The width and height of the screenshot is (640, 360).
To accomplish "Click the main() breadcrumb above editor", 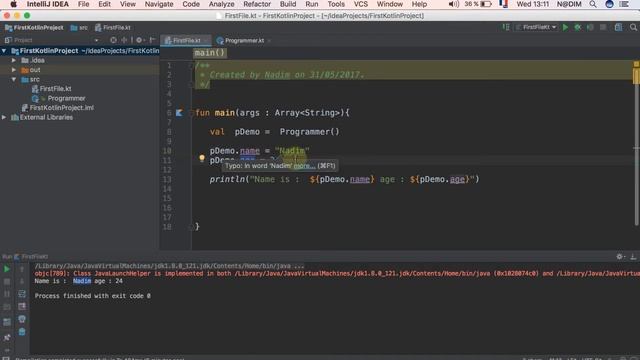I will 209,53.
